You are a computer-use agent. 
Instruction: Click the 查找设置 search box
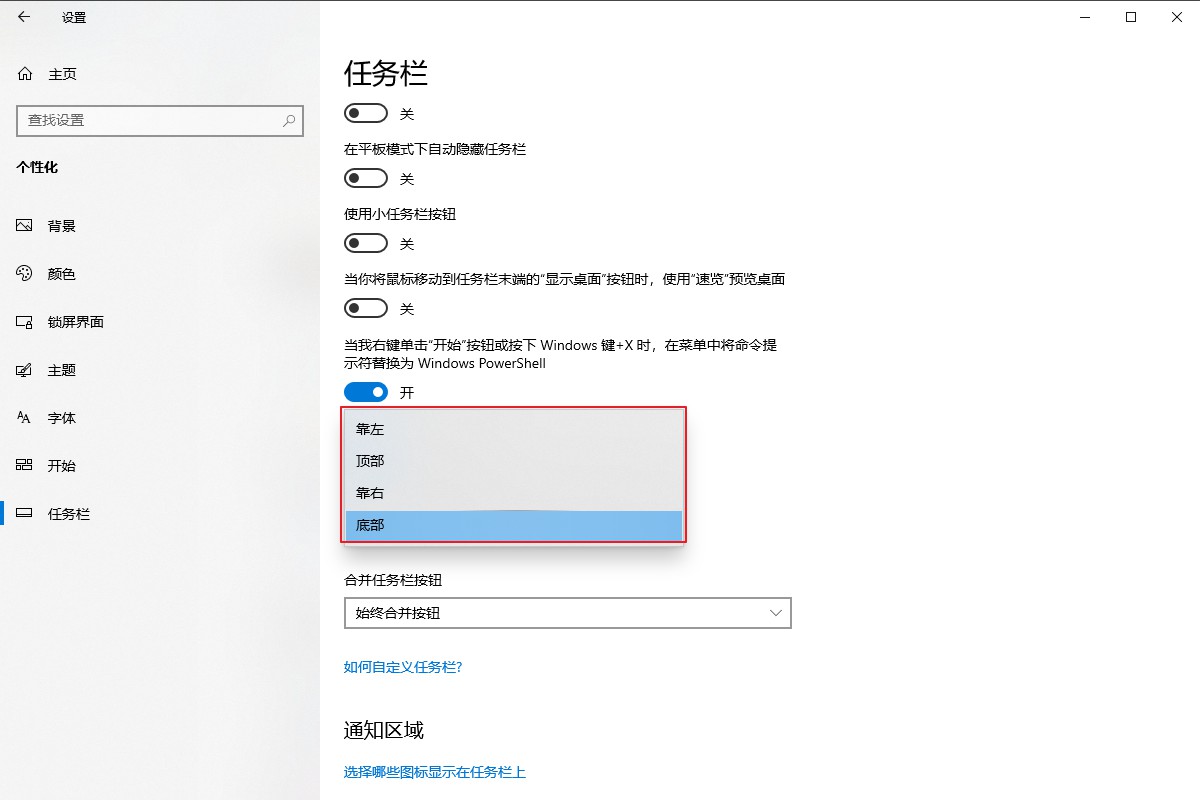click(160, 120)
